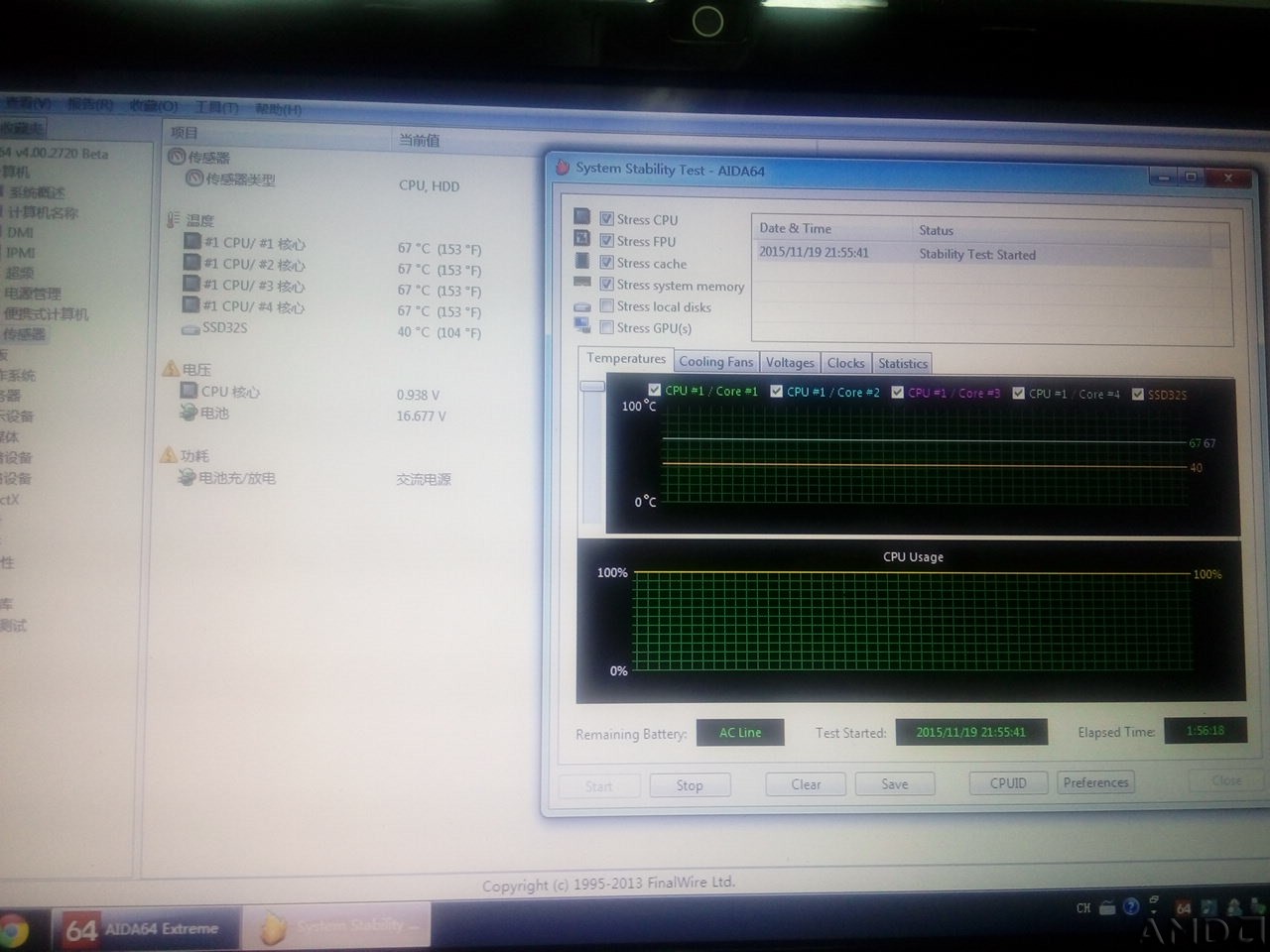Image resolution: width=1270 pixels, height=952 pixels.
Task: Select 系统概述 in the left tree
Action: click(x=36, y=191)
